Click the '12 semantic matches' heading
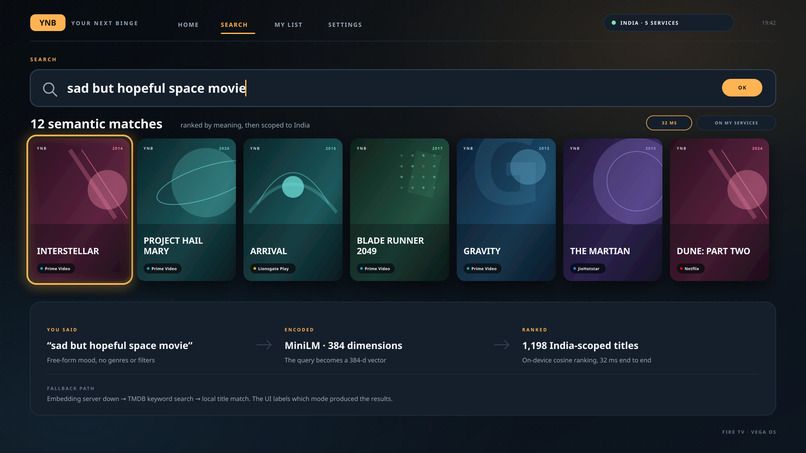Screen dimensions: 806x453 click(x=96, y=124)
